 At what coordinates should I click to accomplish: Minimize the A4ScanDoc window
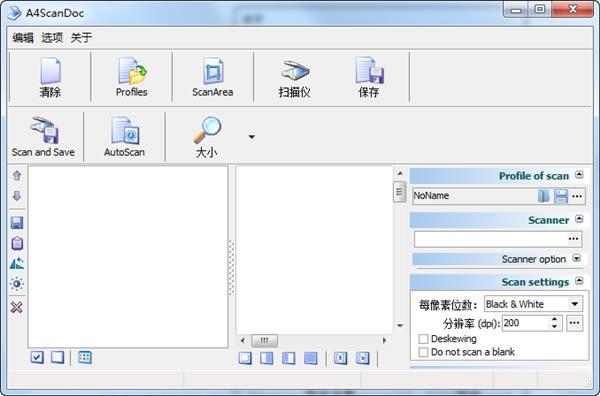tap(516, 10)
